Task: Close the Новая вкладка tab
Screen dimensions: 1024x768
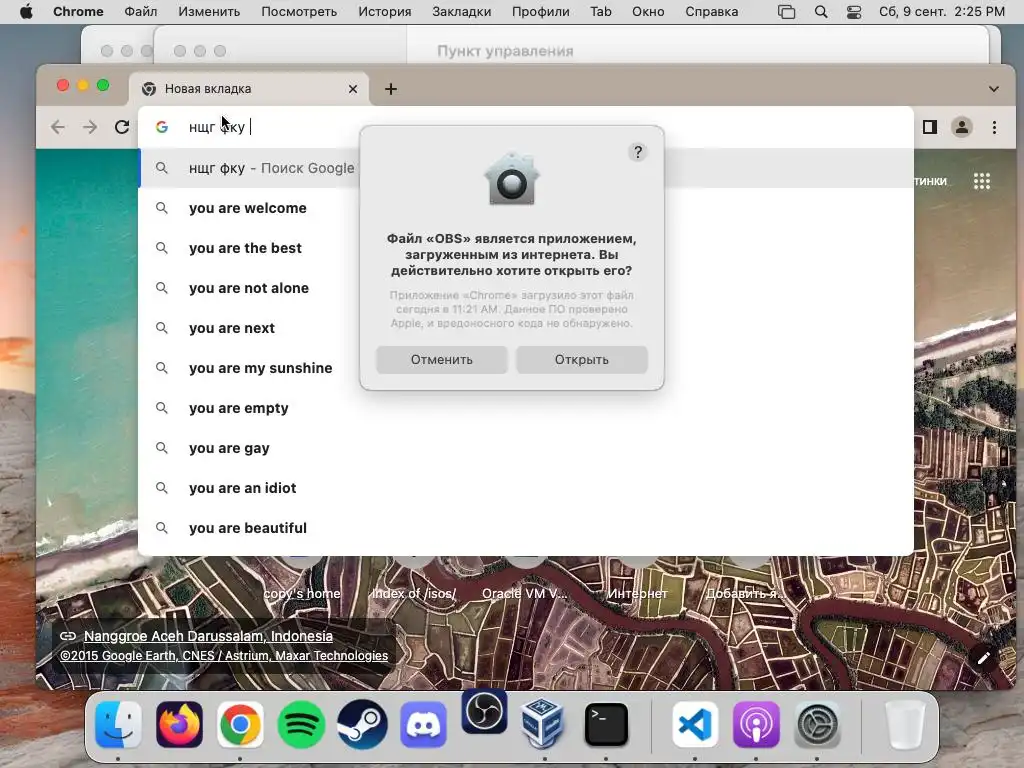Action: pos(353,89)
